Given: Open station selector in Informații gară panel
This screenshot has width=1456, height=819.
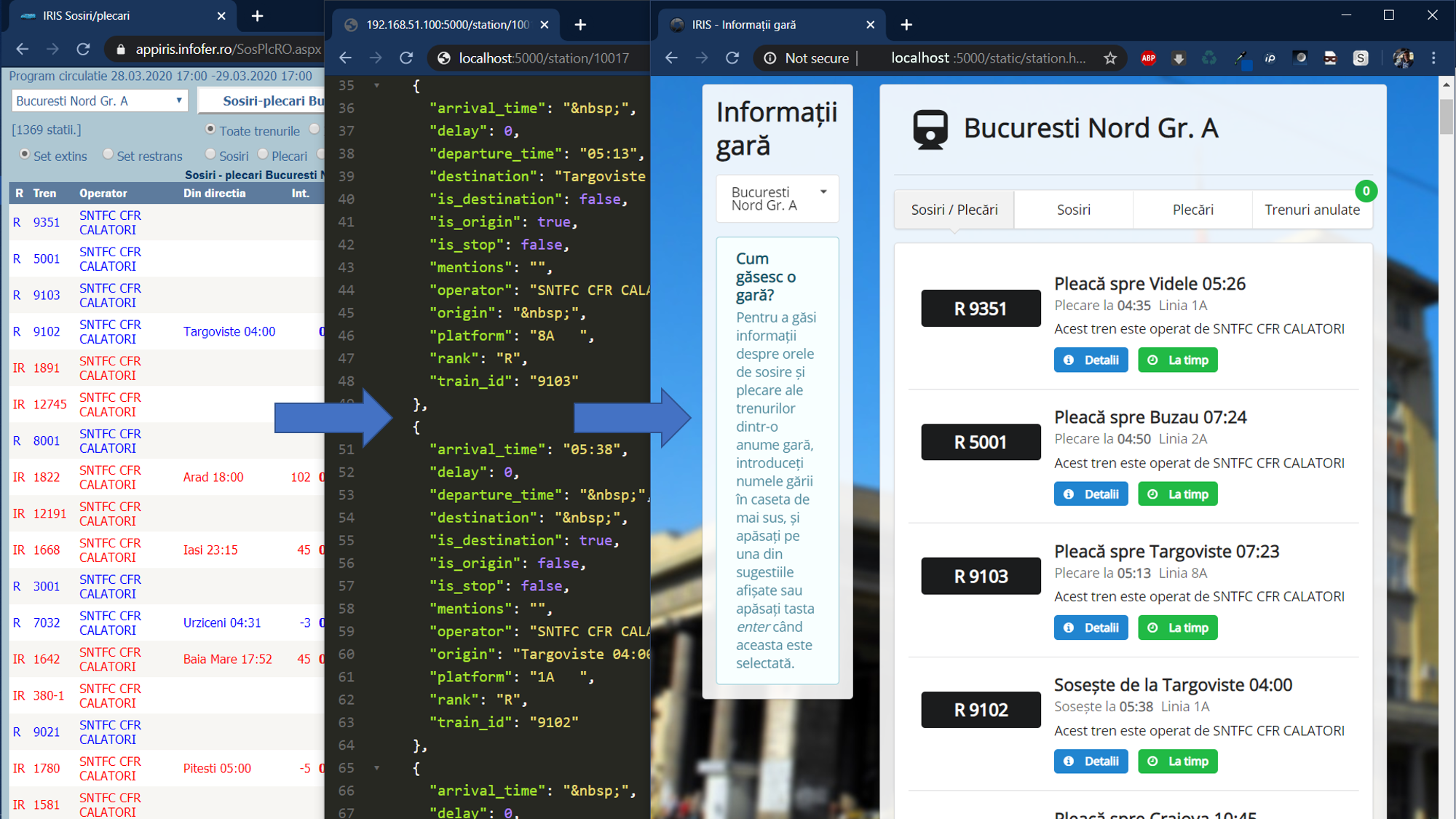Looking at the screenshot, I should tap(778, 199).
